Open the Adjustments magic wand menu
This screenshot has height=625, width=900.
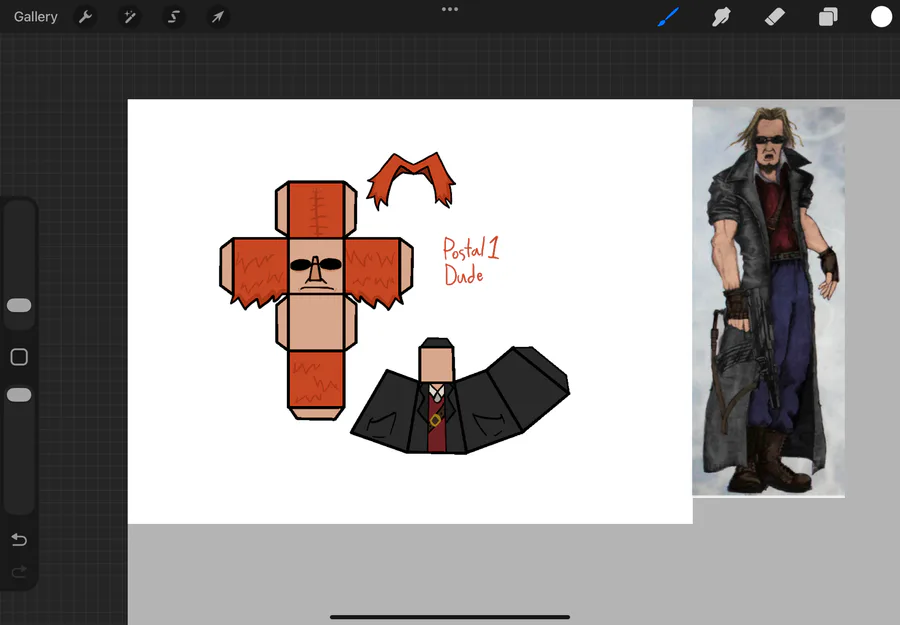(x=130, y=17)
